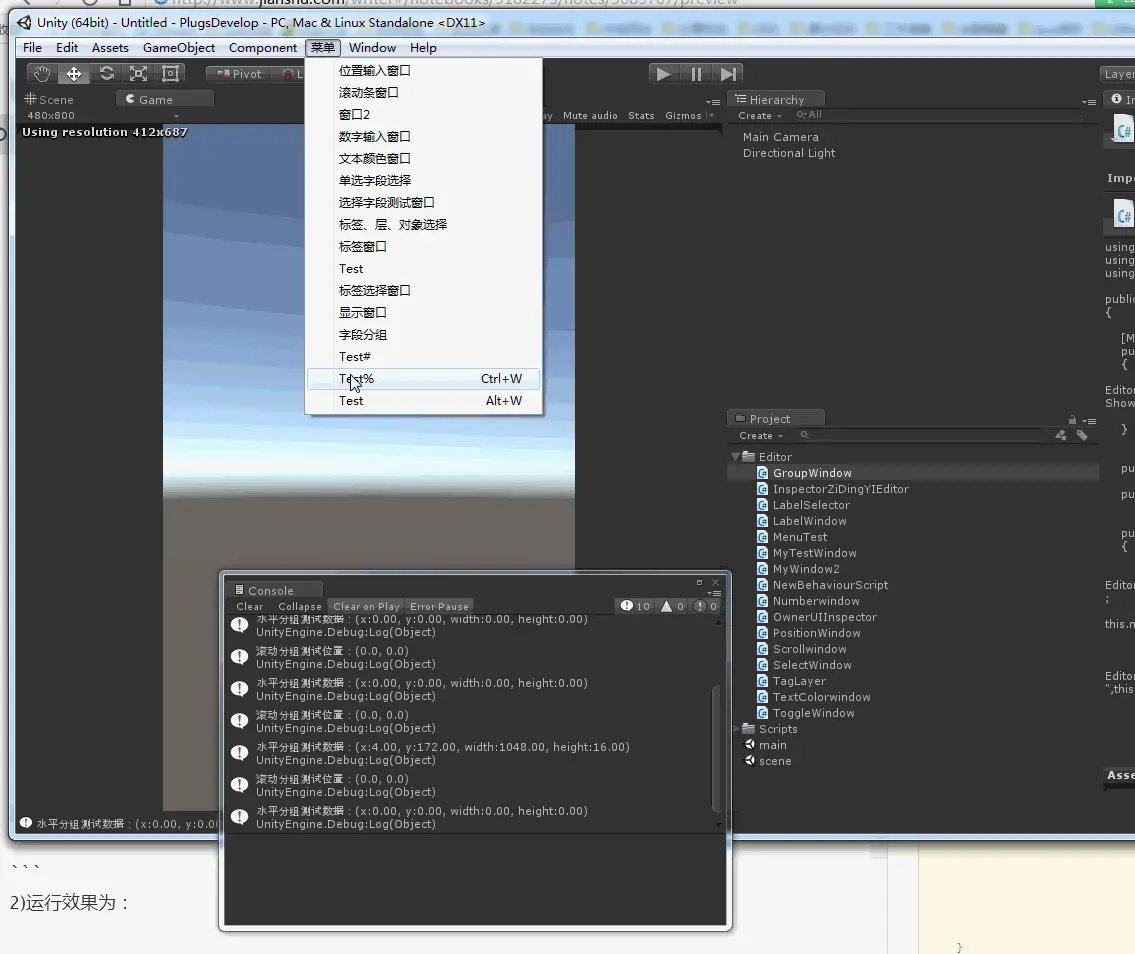The width and height of the screenshot is (1135, 954).
Task: Select the ToggleWindow script icon
Action: pyautogui.click(x=762, y=713)
